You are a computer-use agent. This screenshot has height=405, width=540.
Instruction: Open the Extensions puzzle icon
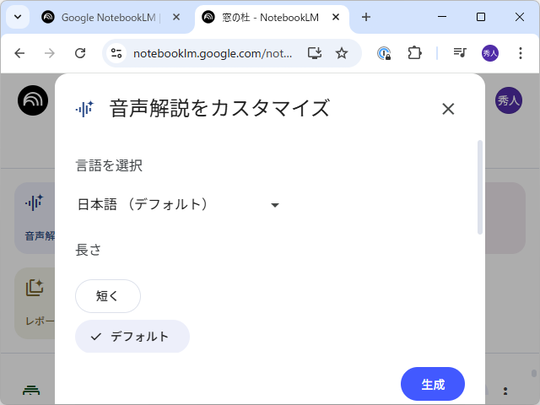coord(414,53)
